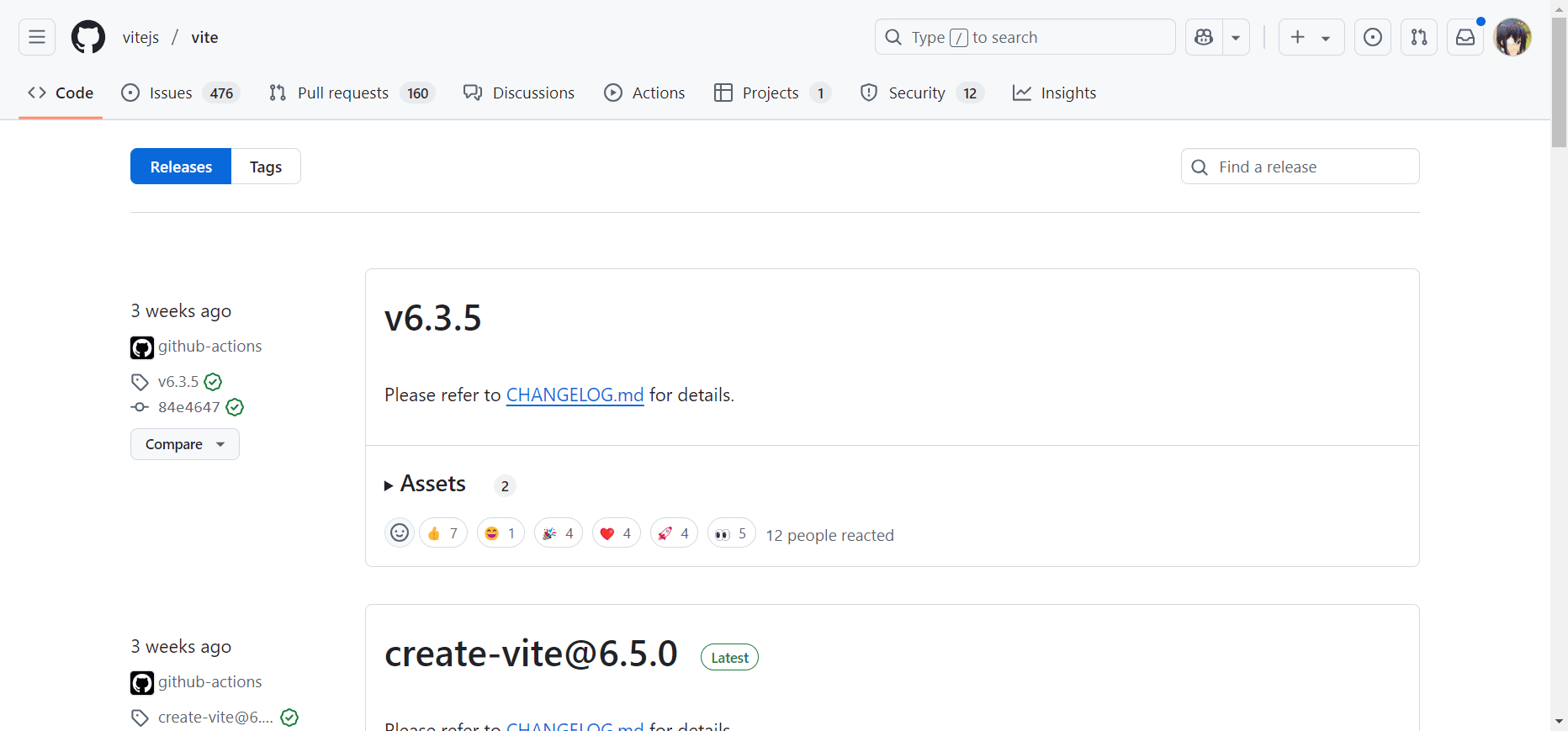This screenshot has height=731, width=1568.
Task: Toggle the eyes reaction
Action: tap(732, 533)
